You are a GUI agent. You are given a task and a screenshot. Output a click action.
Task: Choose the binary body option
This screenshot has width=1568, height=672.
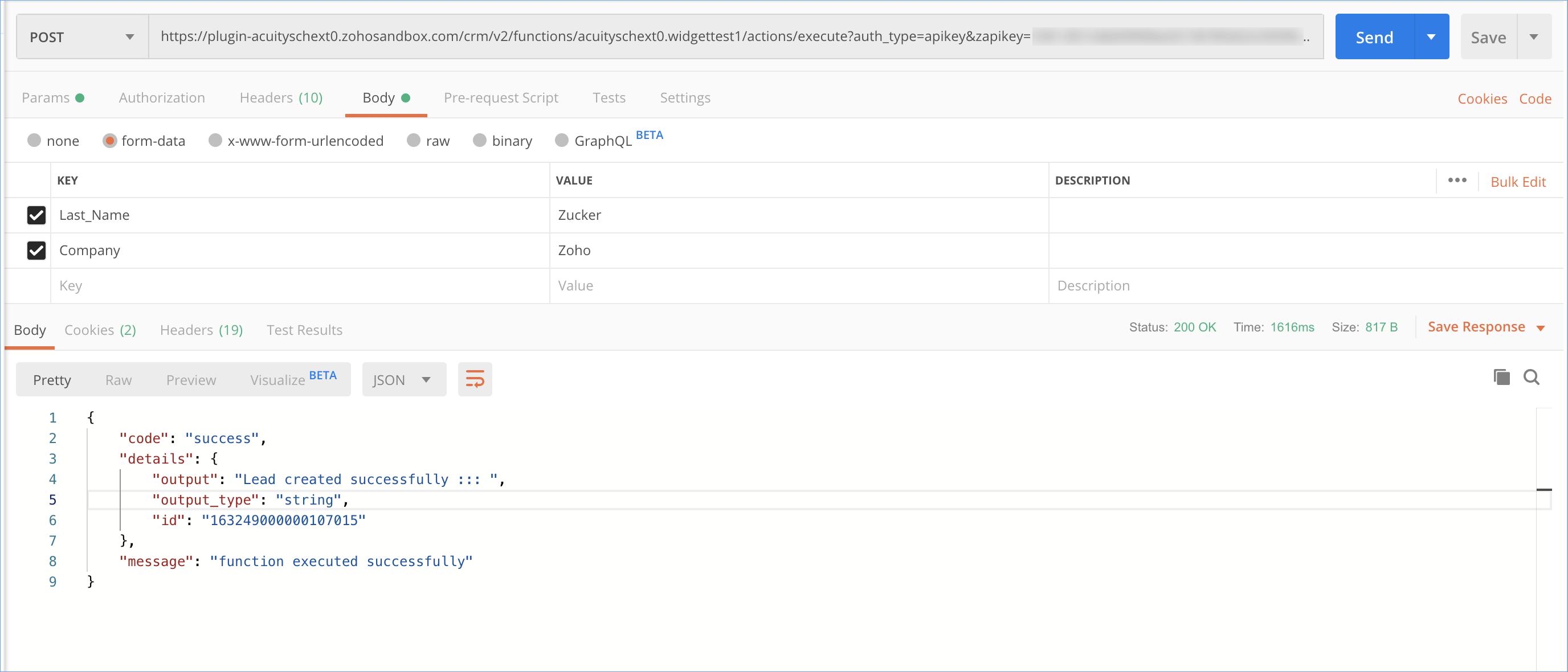pyautogui.click(x=480, y=141)
